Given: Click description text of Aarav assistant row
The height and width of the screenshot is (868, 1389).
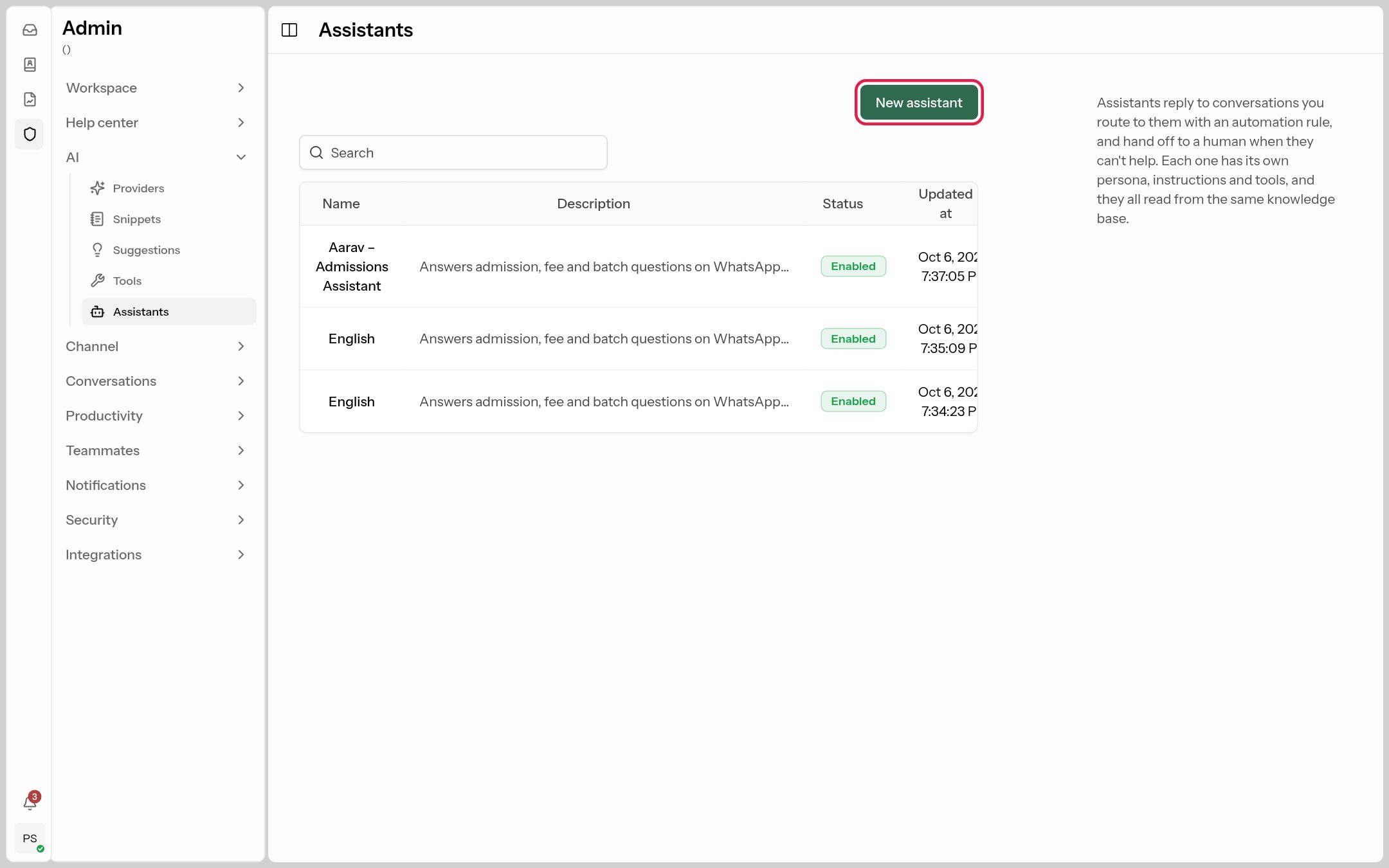Looking at the screenshot, I should click(x=604, y=266).
